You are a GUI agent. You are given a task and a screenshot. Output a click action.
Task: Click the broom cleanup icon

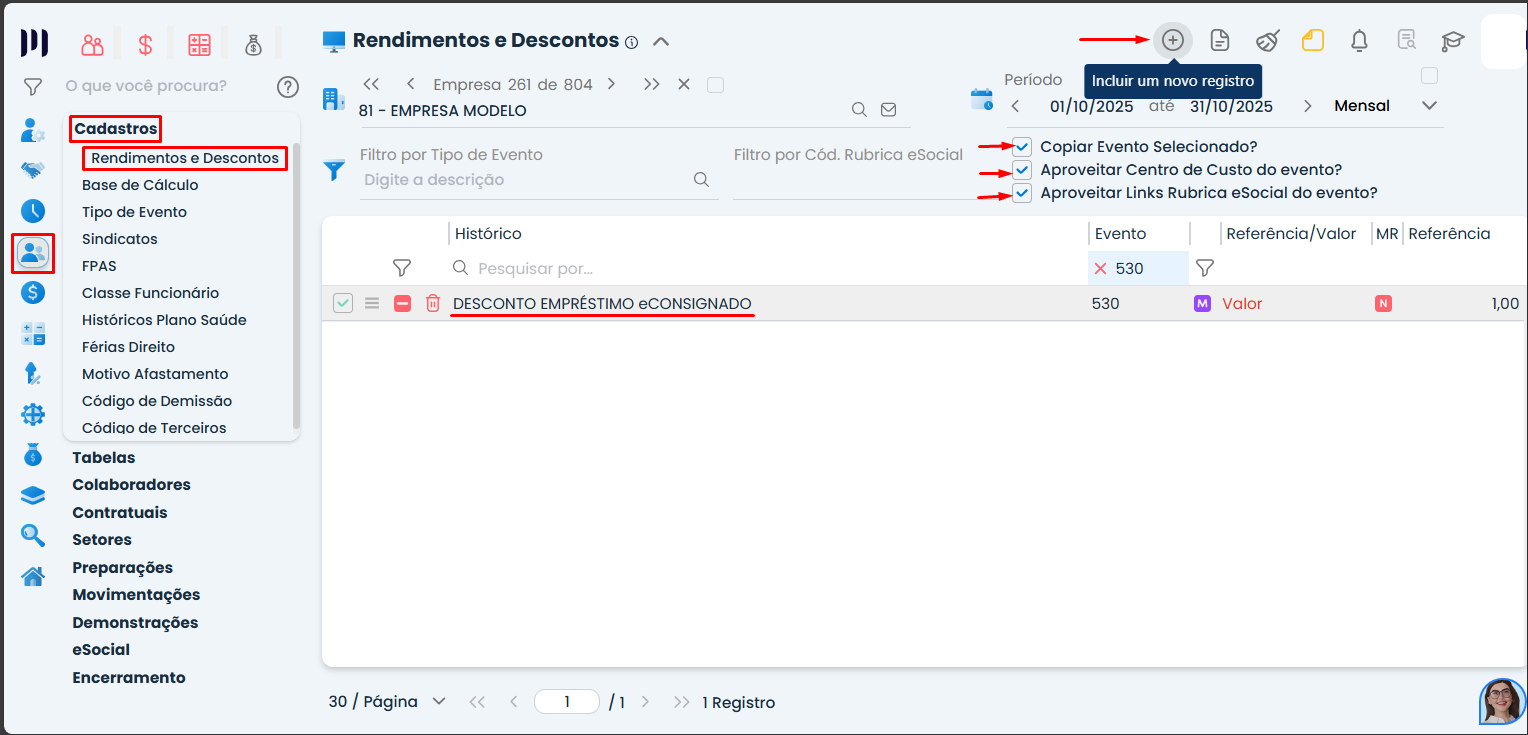[x=1267, y=40]
